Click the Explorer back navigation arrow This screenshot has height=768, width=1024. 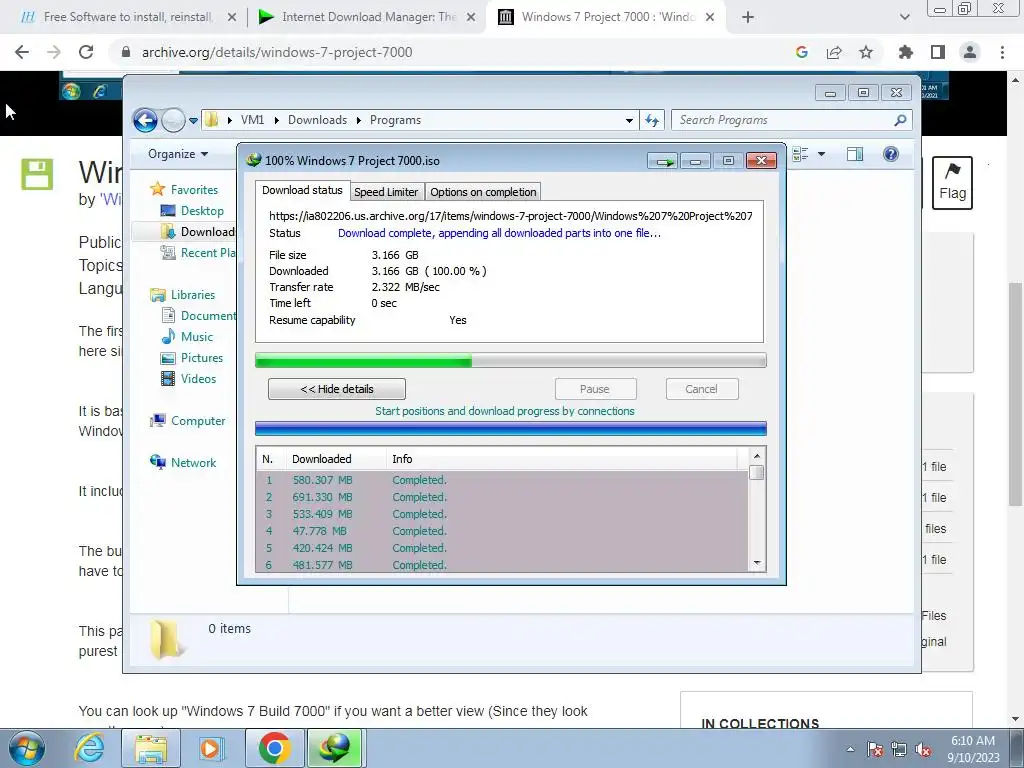(x=145, y=120)
